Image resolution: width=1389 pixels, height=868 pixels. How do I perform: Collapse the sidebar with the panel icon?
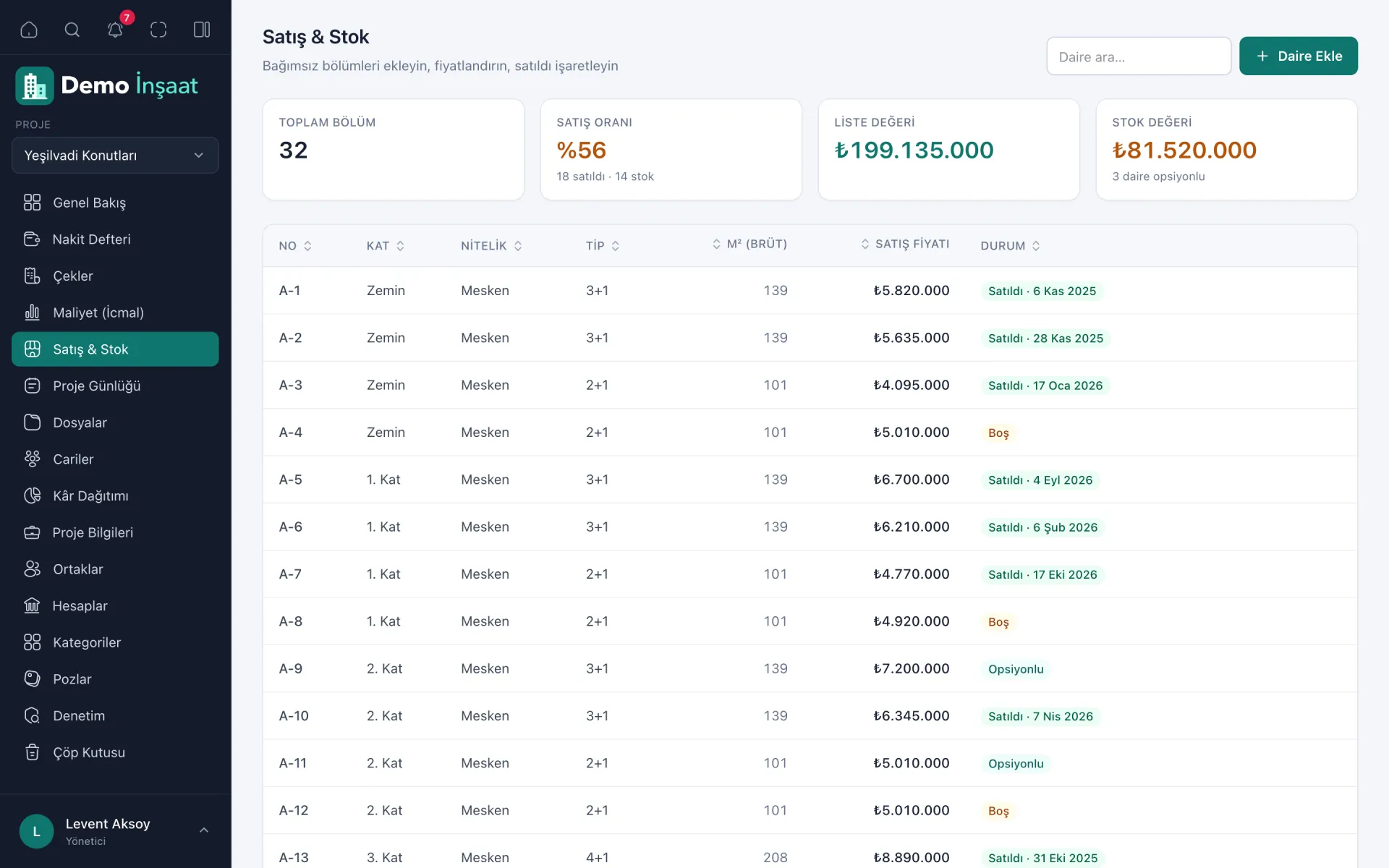(202, 30)
